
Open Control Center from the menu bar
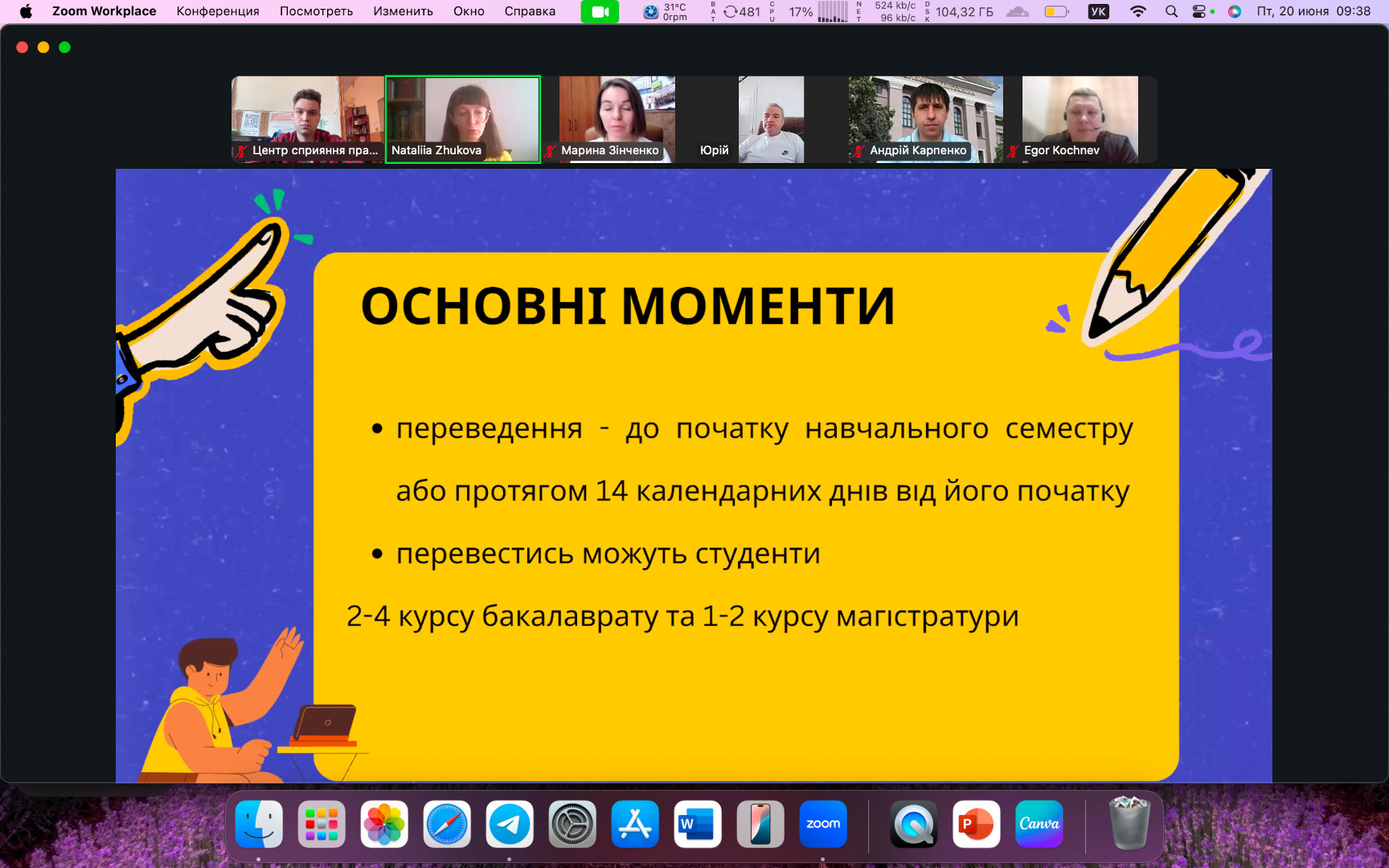point(1198,12)
